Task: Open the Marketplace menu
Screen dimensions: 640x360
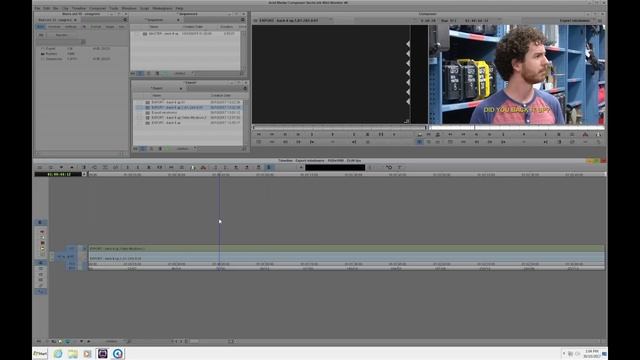Action: tap(162, 8)
